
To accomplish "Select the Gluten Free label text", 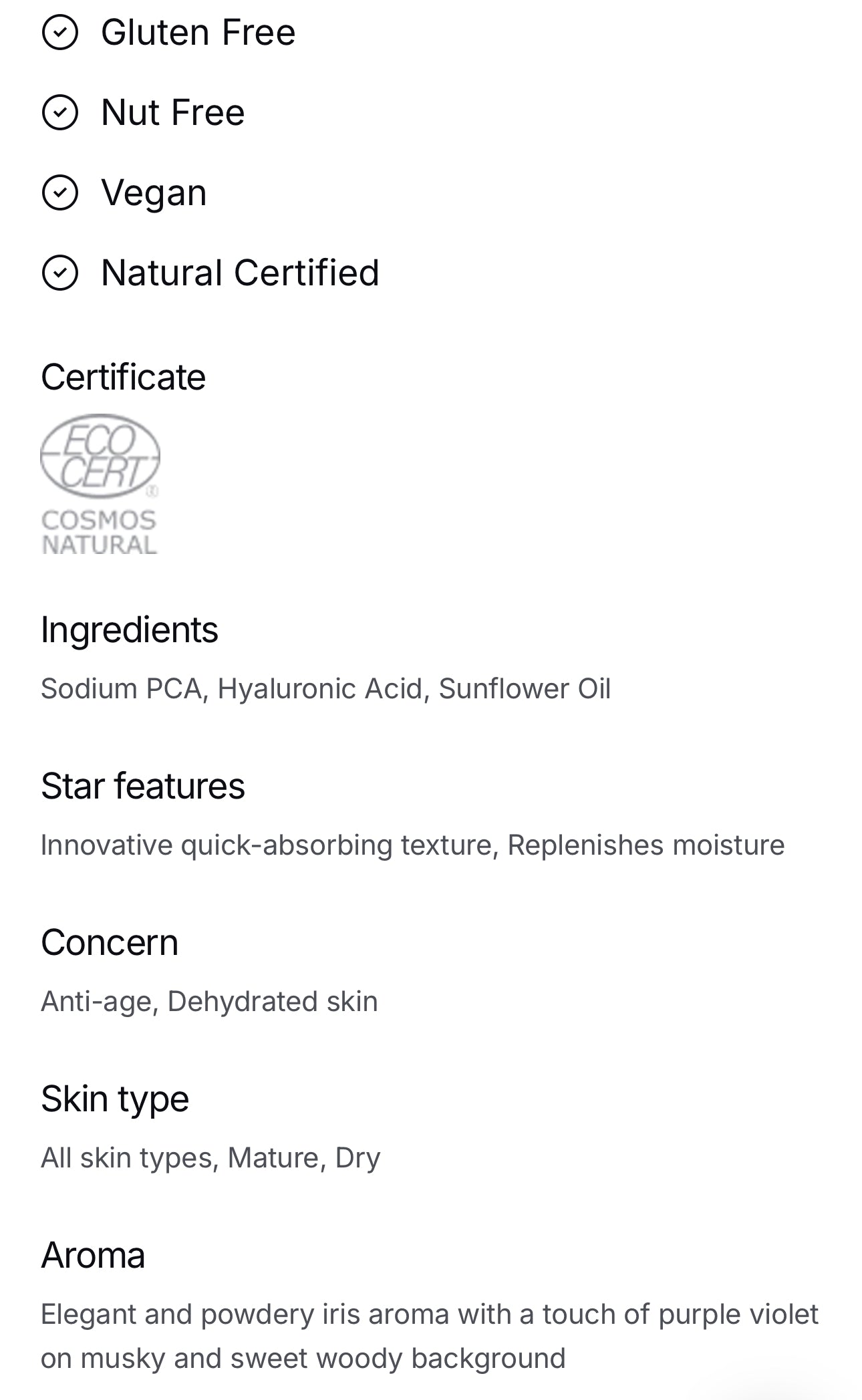I will point(198,32).
